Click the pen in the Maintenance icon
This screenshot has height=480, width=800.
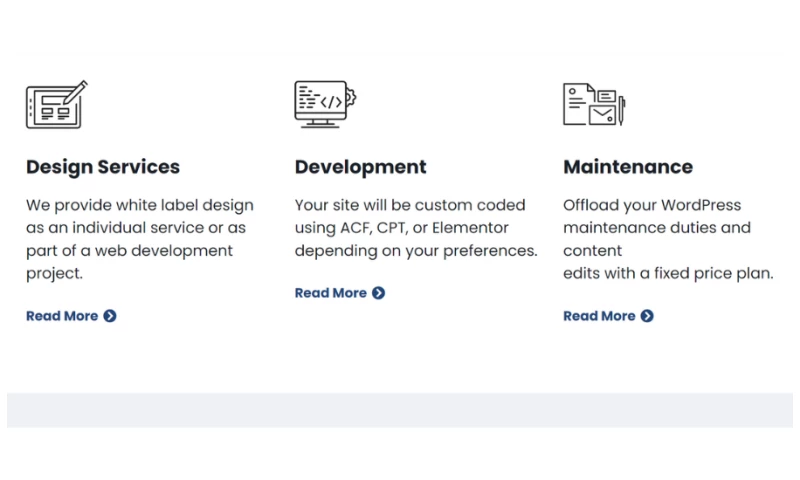(x=621, y=109)
